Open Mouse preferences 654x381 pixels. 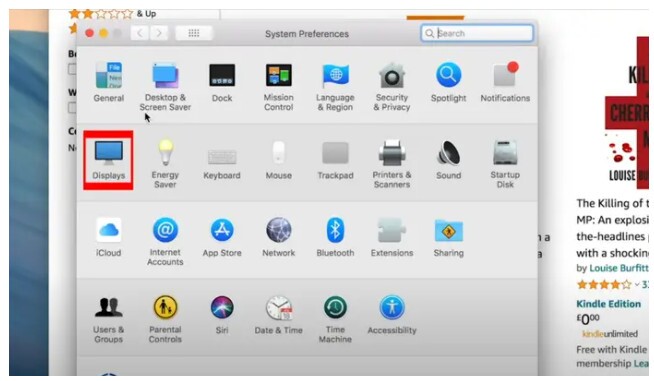point(279,160)
